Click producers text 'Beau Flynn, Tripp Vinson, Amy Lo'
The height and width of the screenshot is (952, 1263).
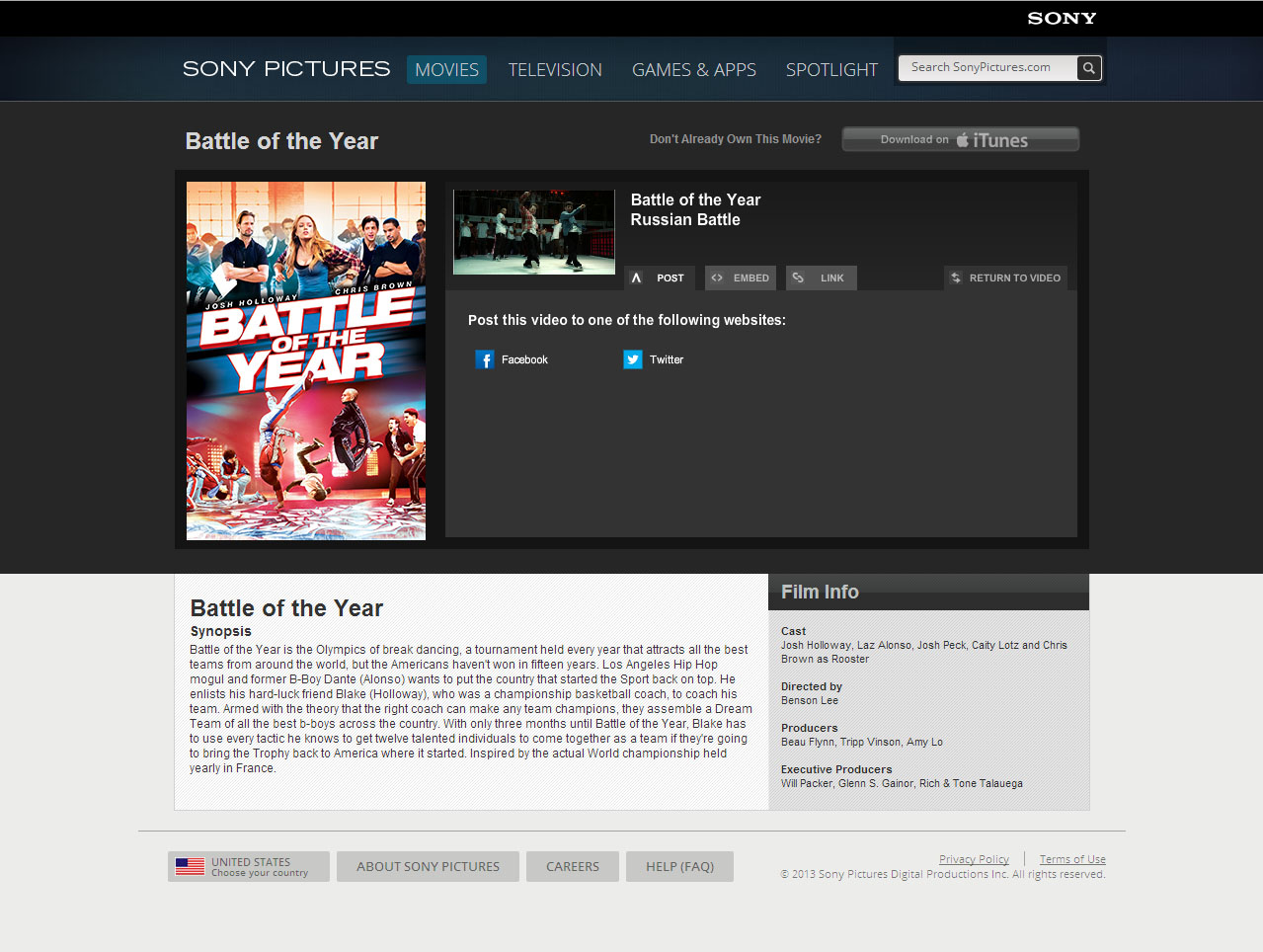point(862,742)
